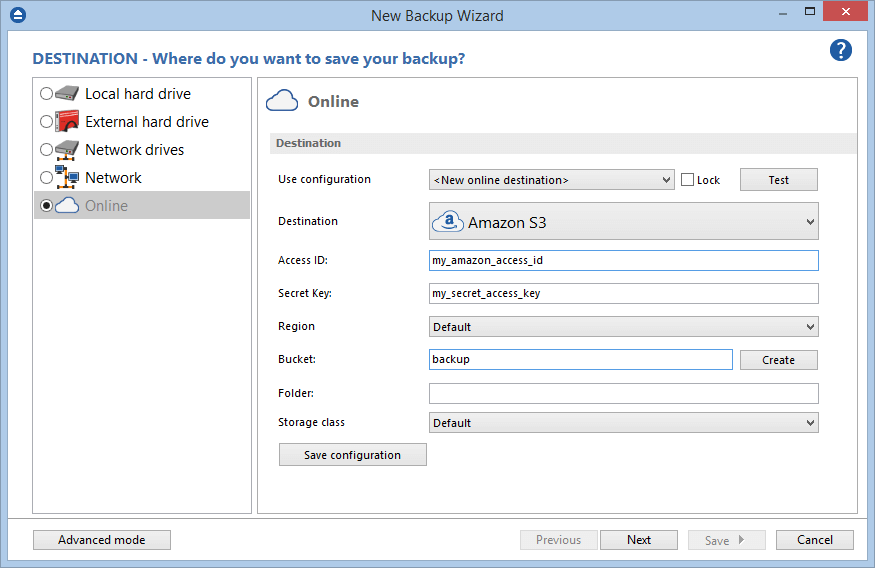Click the Storage class label
Viewport: 875px width, 568px height.
pyautogui.click(x=311, y=422)
